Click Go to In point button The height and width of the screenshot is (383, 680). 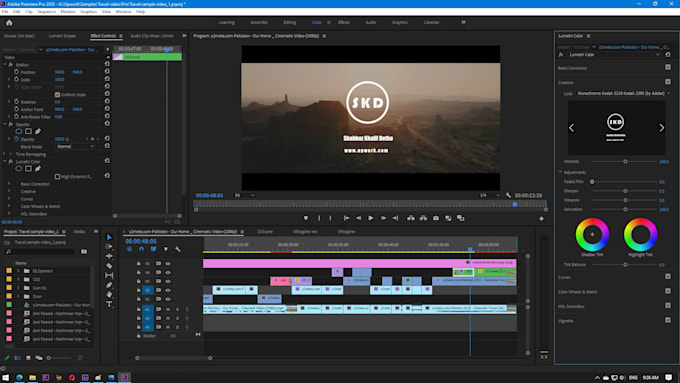pos(346,218)
